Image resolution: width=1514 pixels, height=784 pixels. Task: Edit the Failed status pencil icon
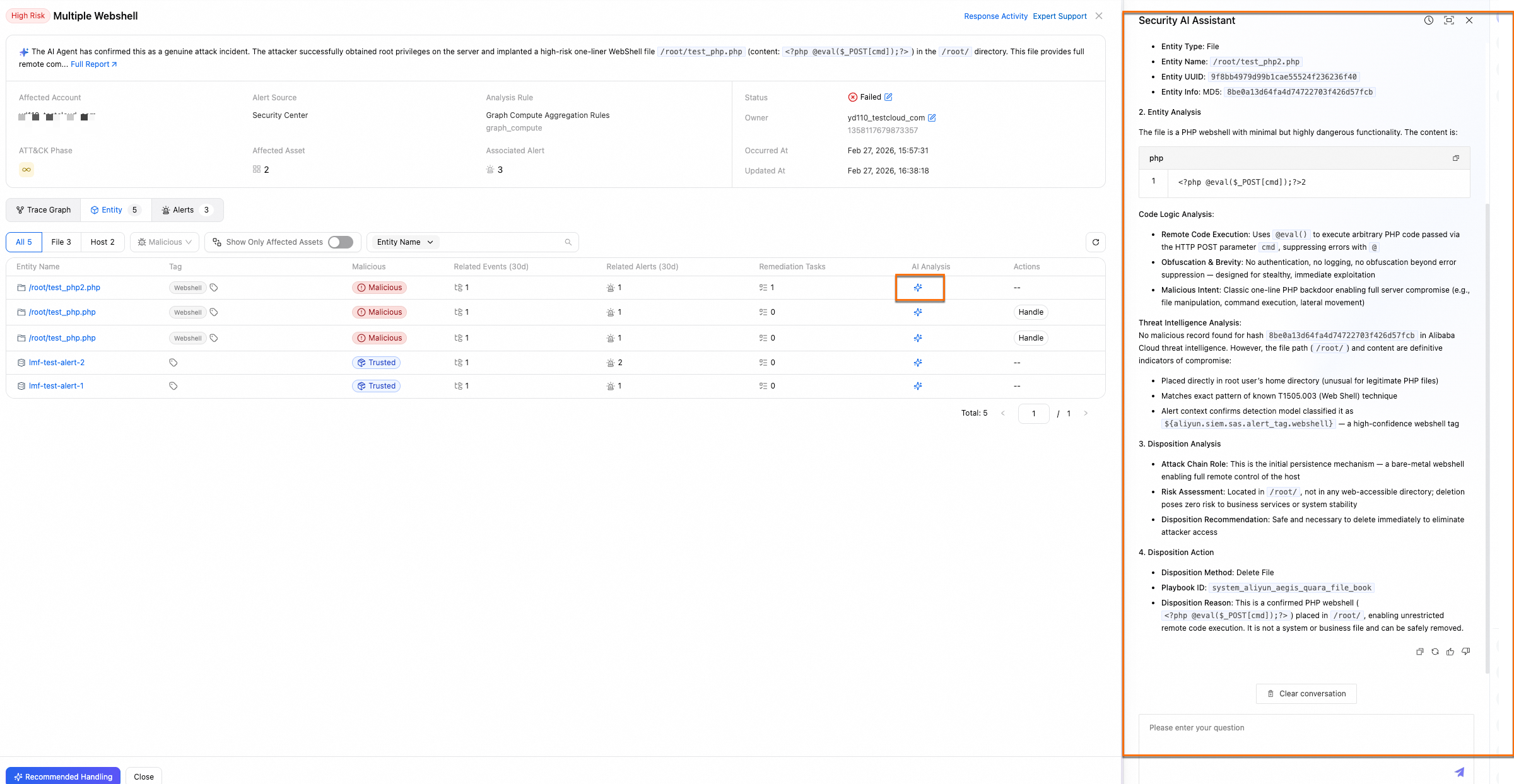888,97
